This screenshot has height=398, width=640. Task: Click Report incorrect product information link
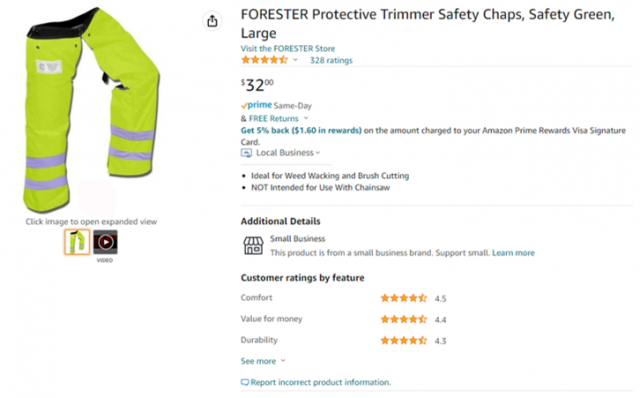click(x=320, y=382)
